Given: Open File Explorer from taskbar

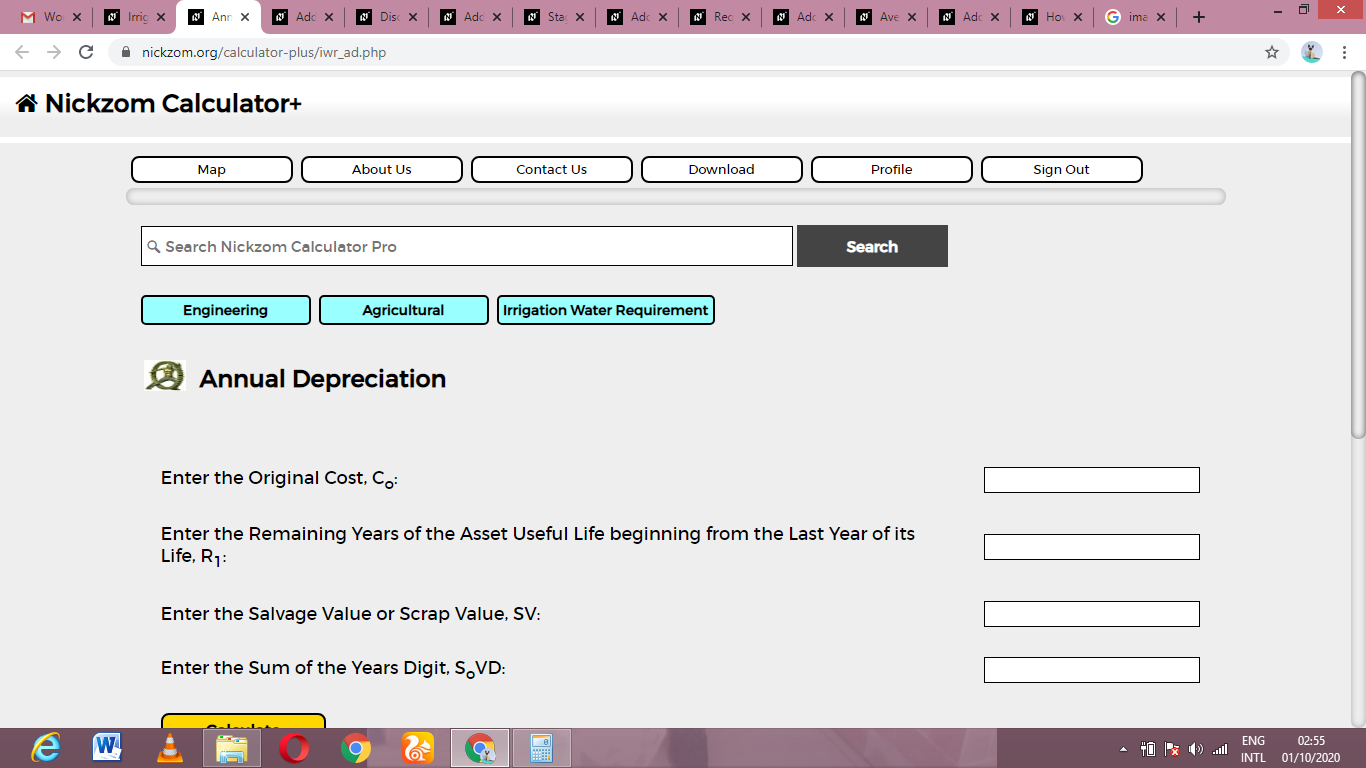Looking at the screenshot, I should click(232, 748).
